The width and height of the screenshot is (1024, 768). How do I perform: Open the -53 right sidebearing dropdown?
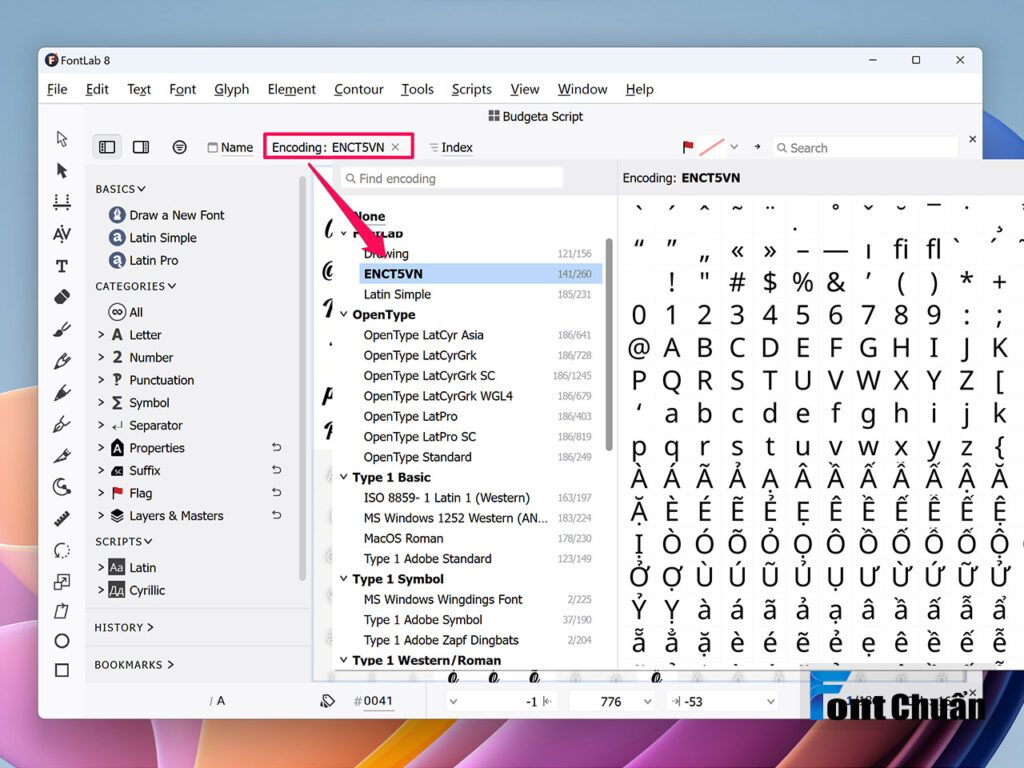coord(771,701)
